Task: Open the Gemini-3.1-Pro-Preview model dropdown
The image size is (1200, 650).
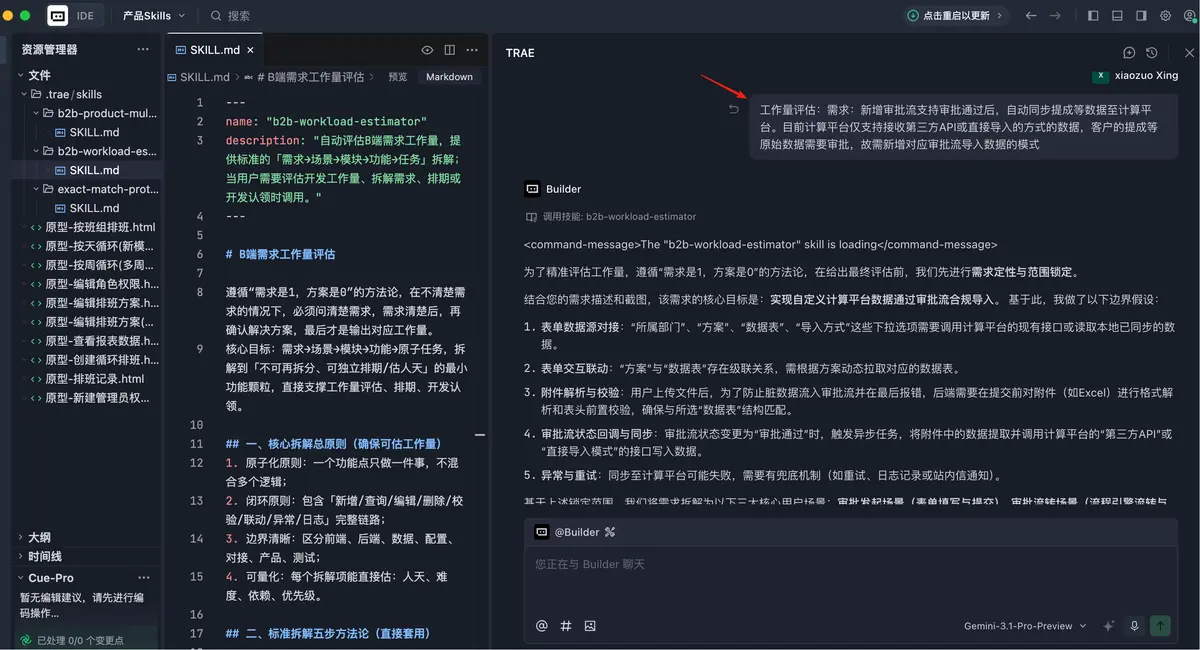Action: (x=1025, y=626)
